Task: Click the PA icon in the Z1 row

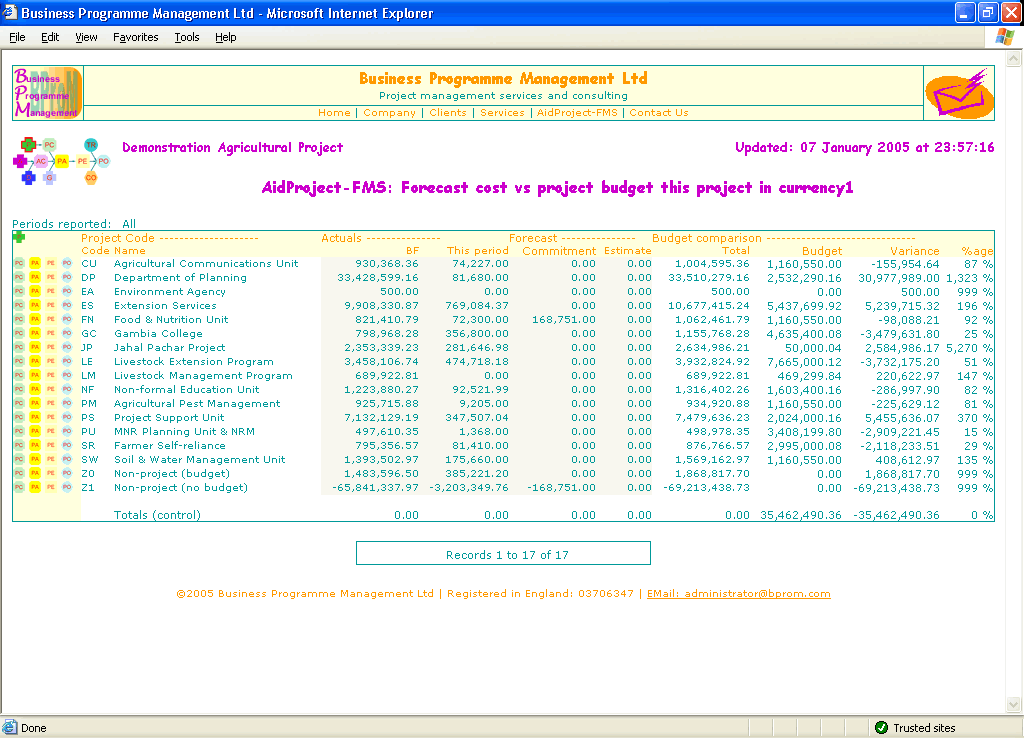Action: (x=35, y=487)
